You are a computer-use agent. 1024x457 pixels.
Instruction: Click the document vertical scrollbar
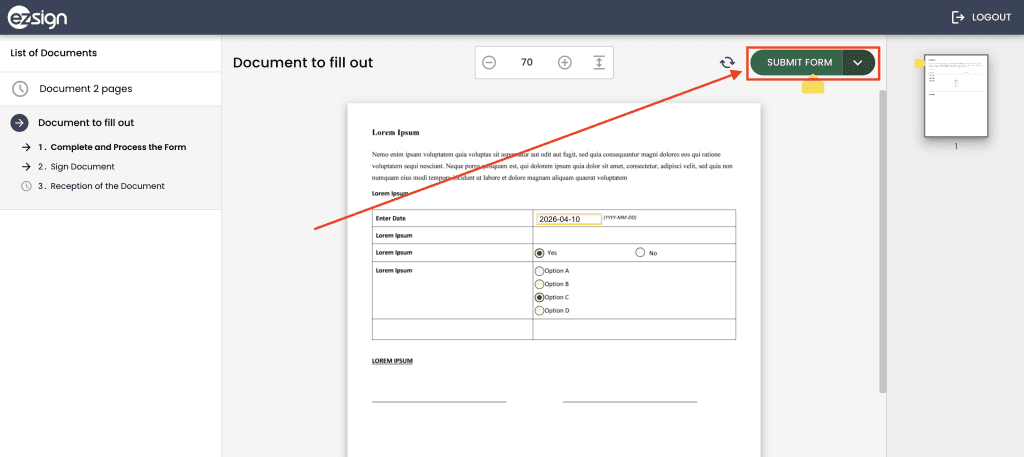click(882, 240)
